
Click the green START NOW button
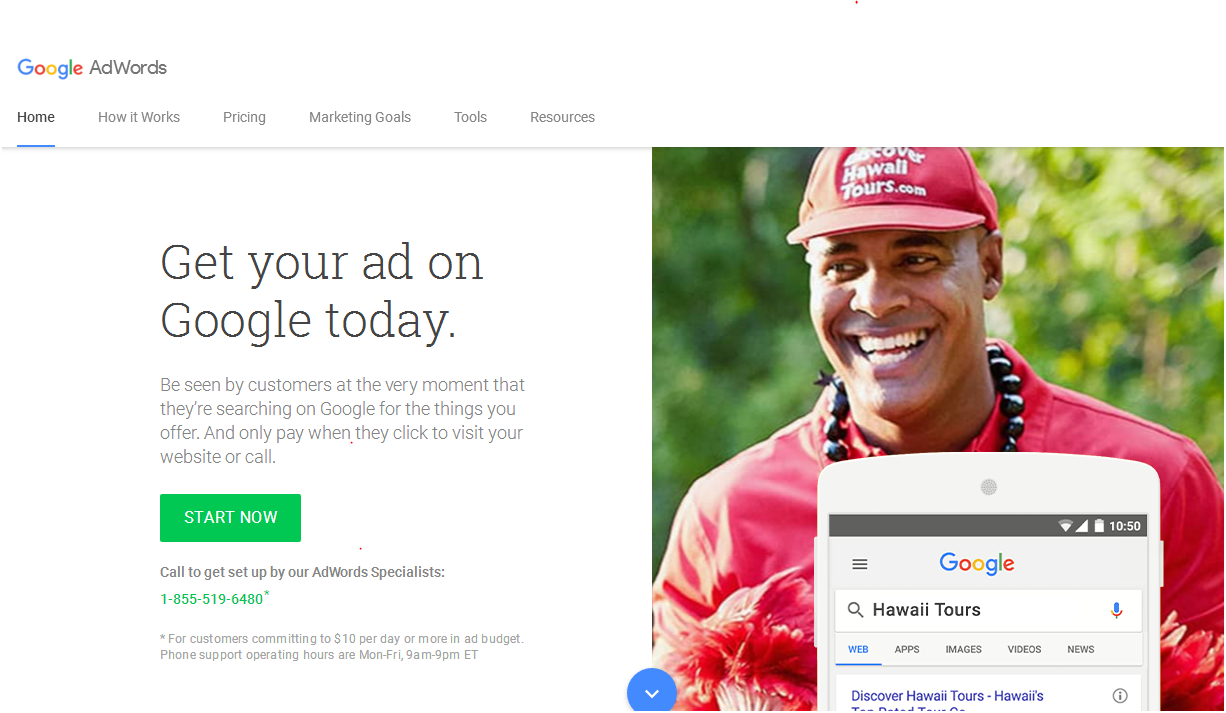(230, 518)
